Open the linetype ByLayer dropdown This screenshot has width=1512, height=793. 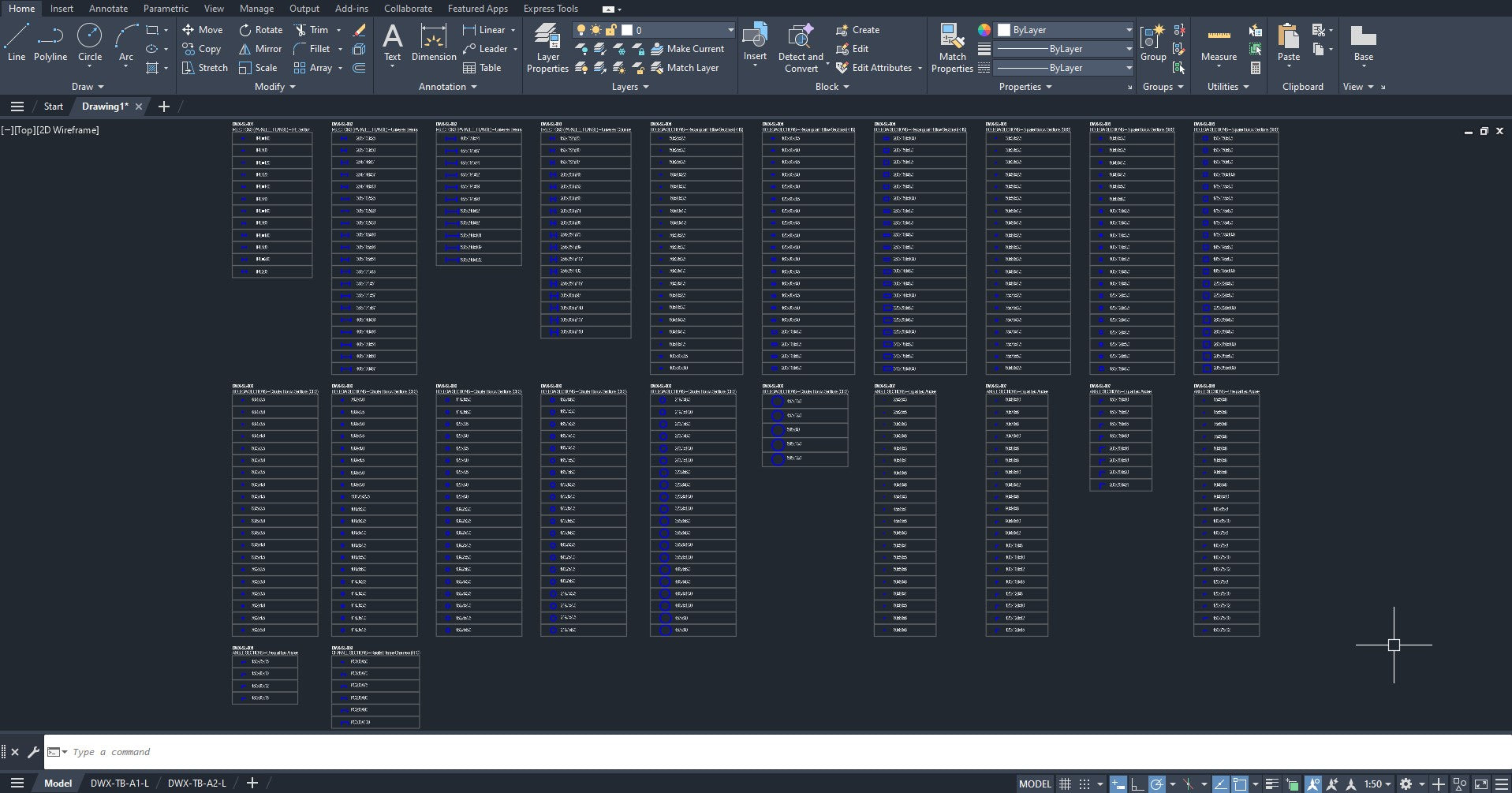tap(1065, 68)
